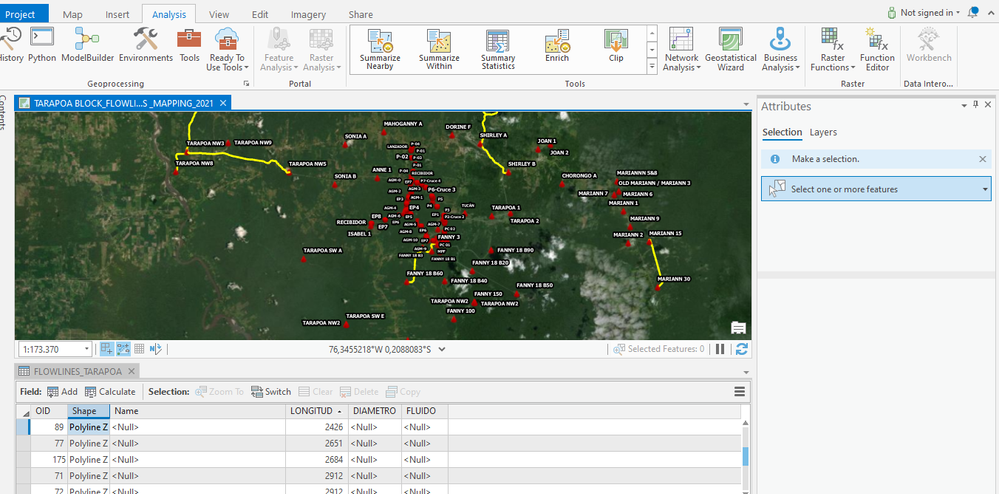The height and width of the screenshot is (494, 999).
Task: Expand the Network Analysis dropdown
Action: pyautogui.click(x=681, y=62)
